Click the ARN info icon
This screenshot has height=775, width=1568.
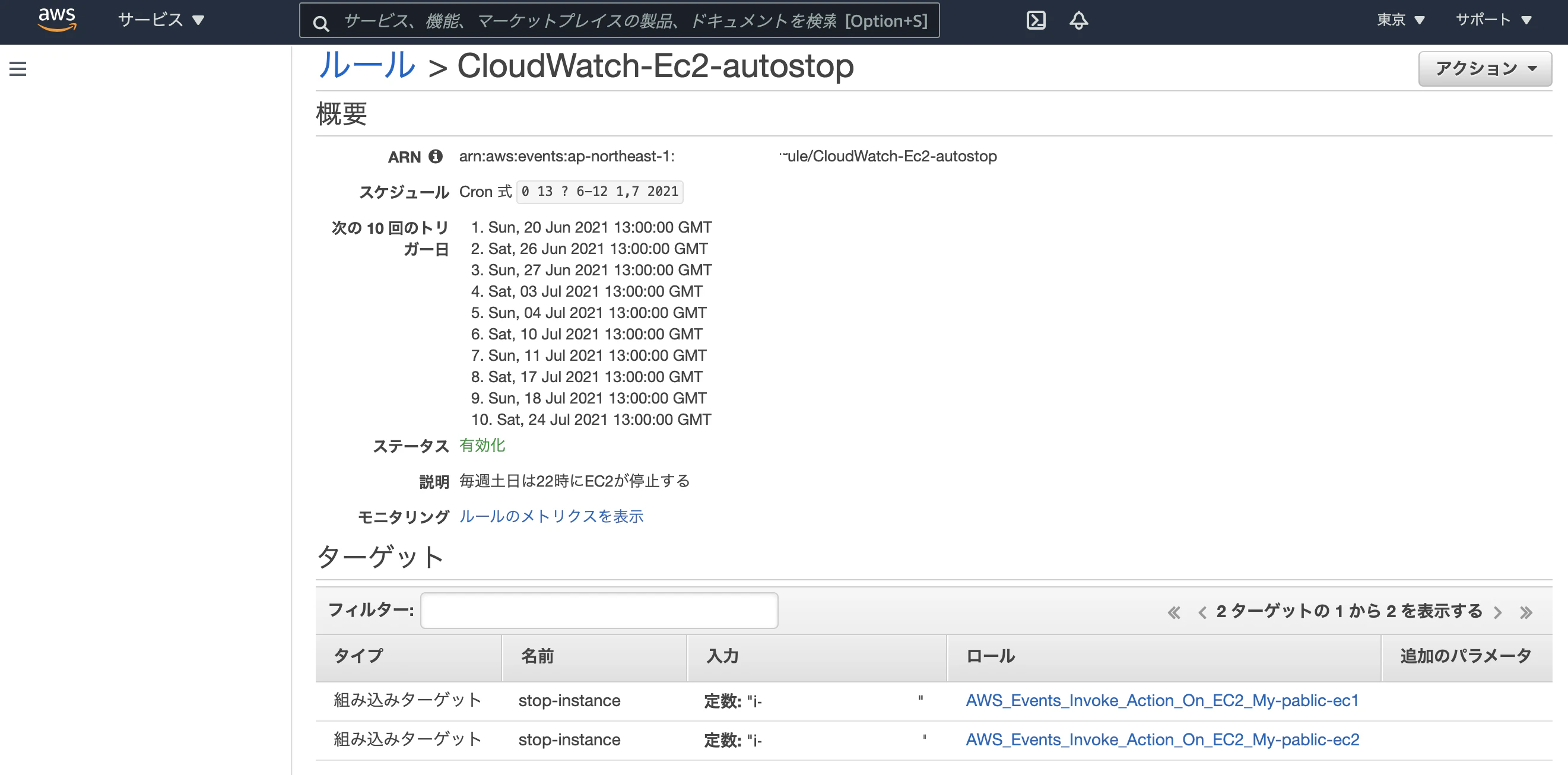point(435,157)
